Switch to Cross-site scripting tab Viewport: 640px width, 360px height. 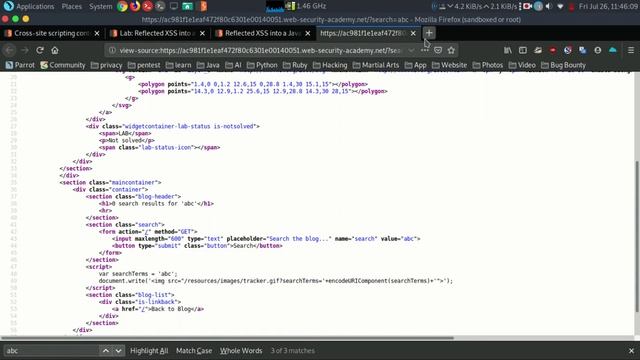tap(51, 33)
